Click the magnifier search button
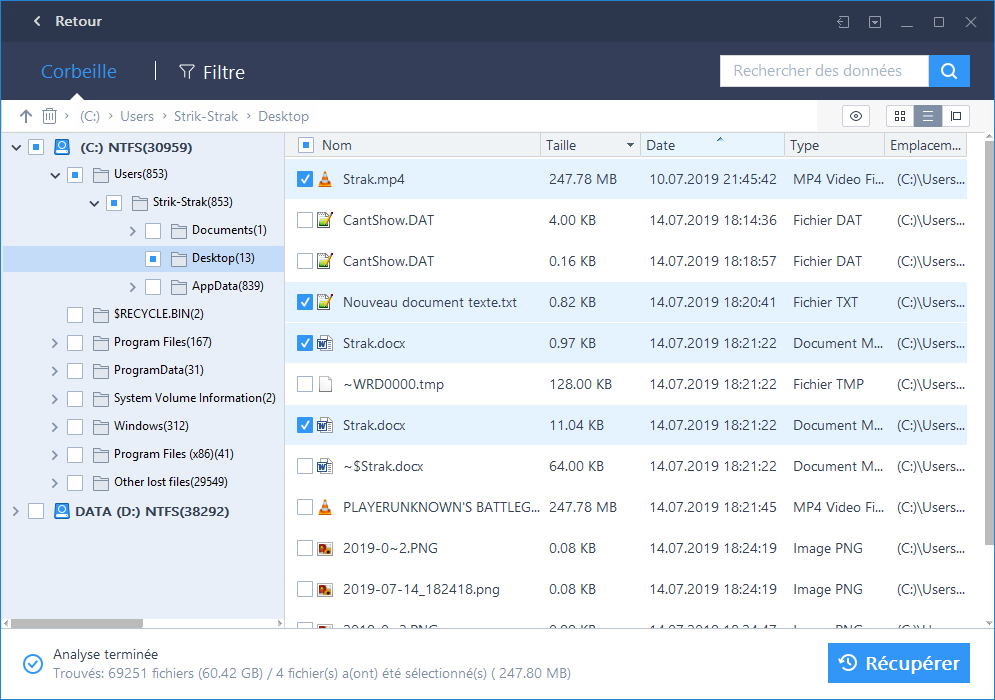995x700 pixels. [x=949, y=71]
